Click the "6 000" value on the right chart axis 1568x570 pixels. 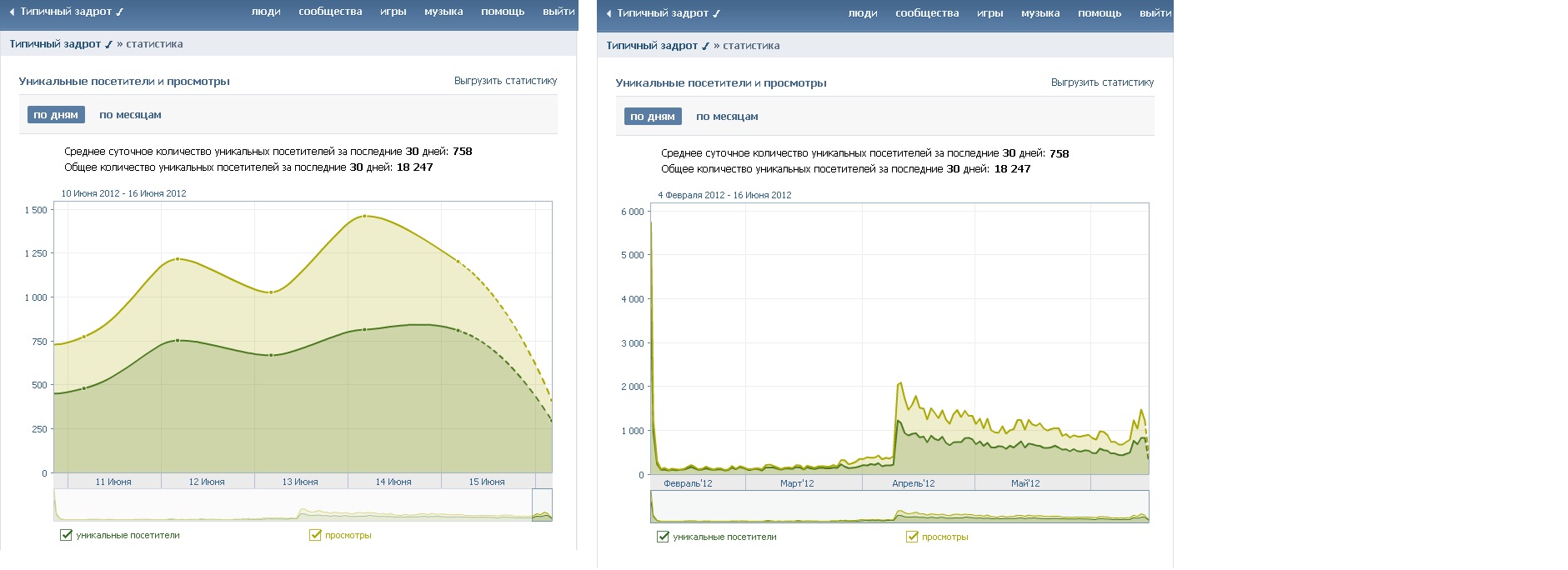coord(633,212)
